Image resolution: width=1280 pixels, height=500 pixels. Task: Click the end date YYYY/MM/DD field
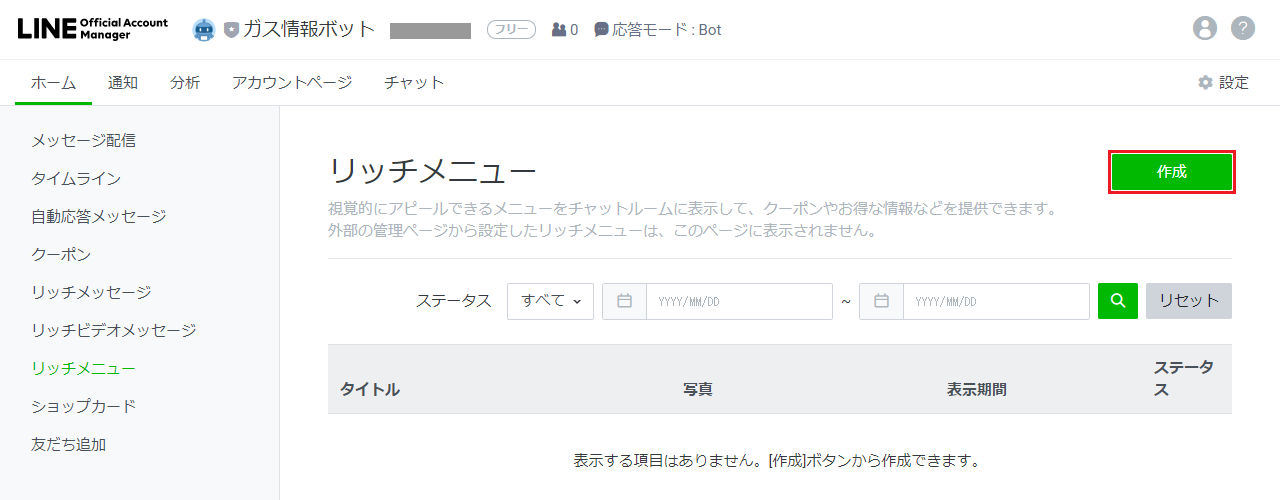pyautogui.click(x=996, y=301)
